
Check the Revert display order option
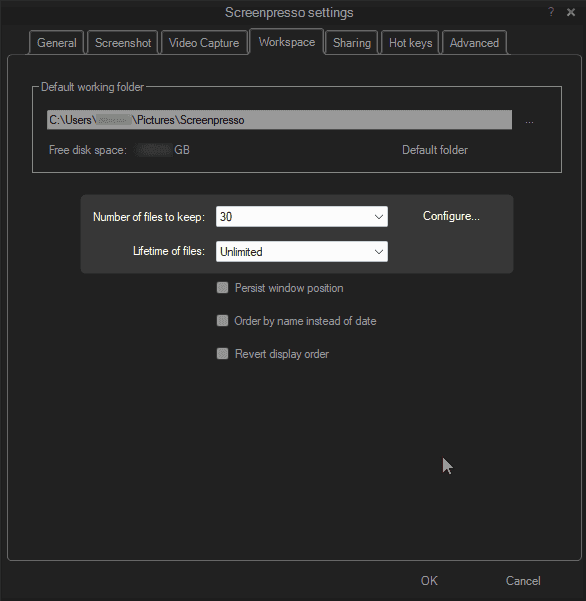(222, 353)
